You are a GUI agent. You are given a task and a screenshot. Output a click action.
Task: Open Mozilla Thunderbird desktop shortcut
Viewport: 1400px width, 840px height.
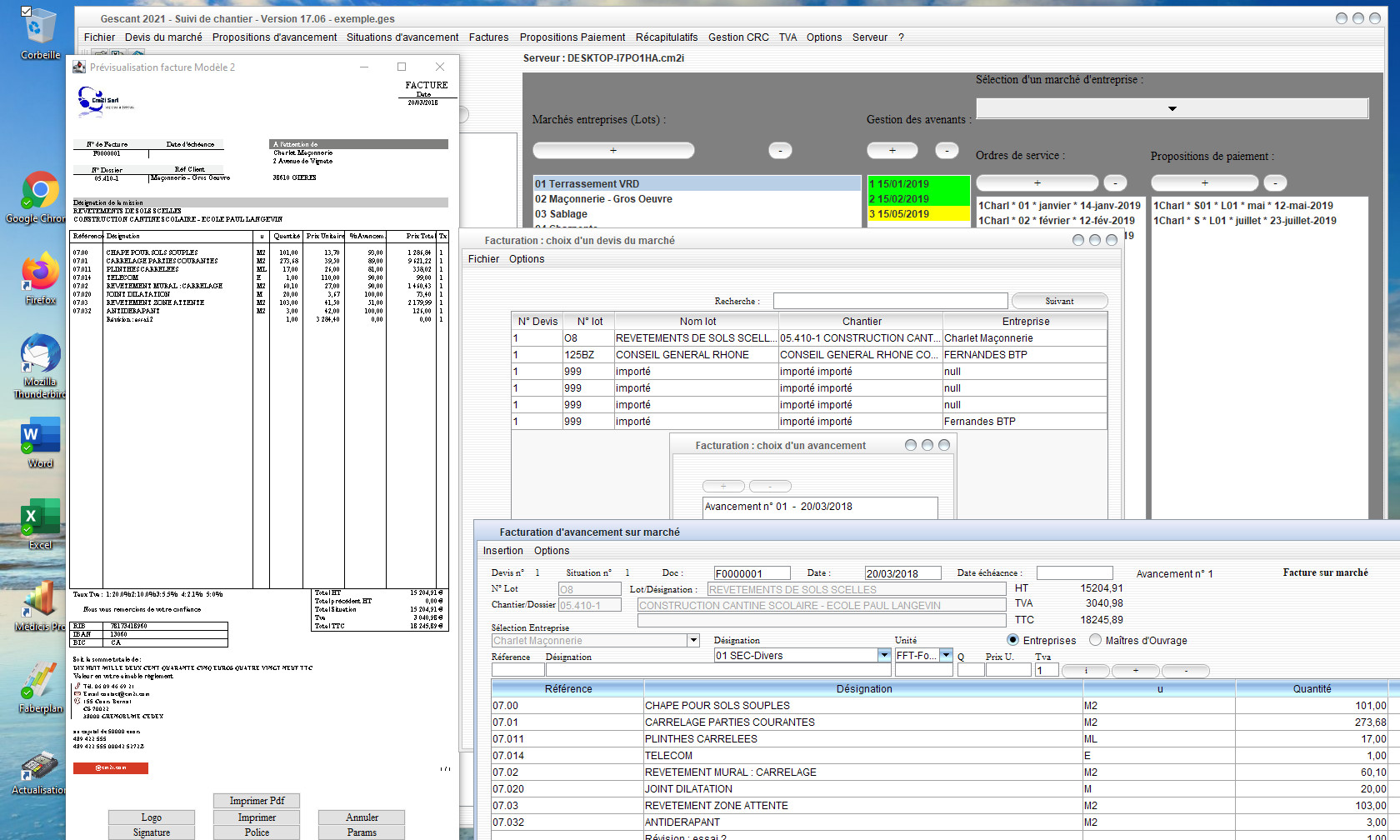click(39, 365)
